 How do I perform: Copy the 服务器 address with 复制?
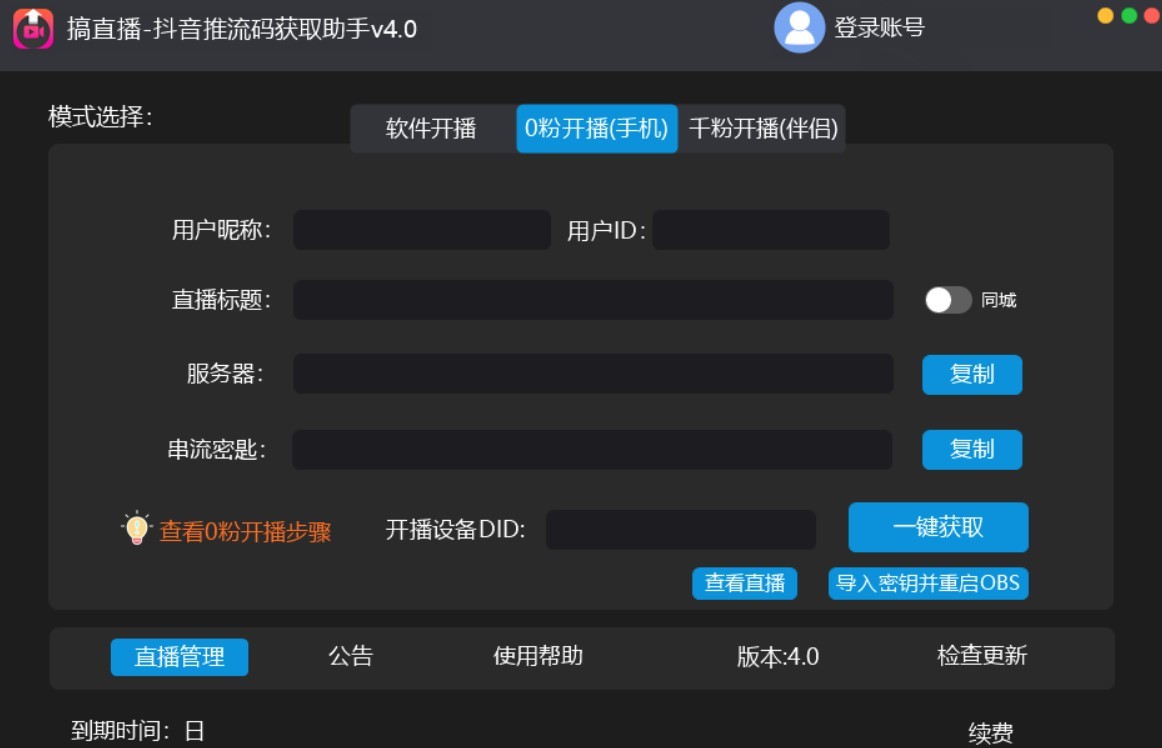point(972,374)
